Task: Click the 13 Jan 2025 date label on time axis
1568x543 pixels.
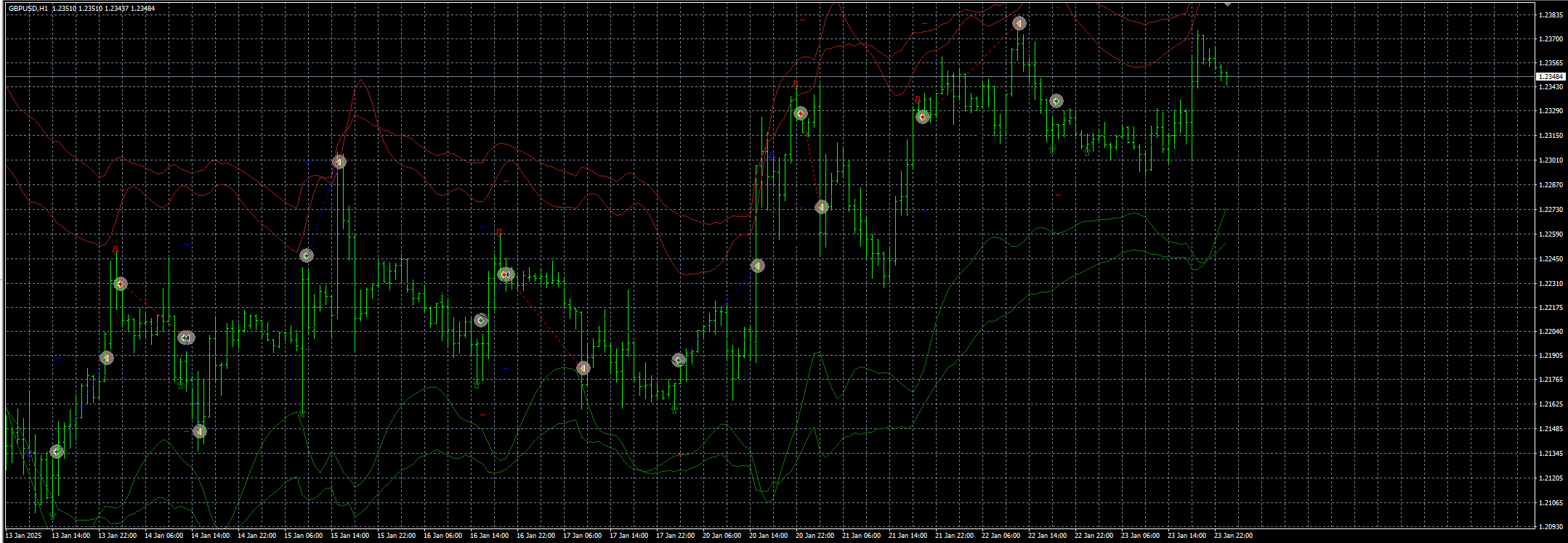Action: (23, 536)
